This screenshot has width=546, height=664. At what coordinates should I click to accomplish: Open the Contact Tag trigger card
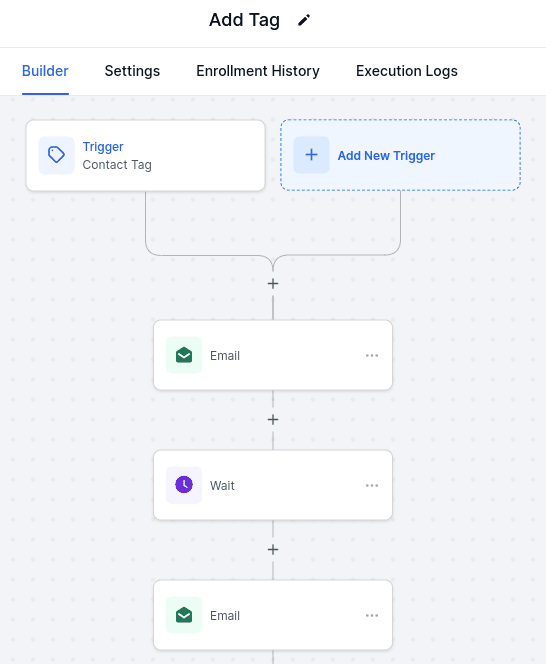[x=145, y=155]
